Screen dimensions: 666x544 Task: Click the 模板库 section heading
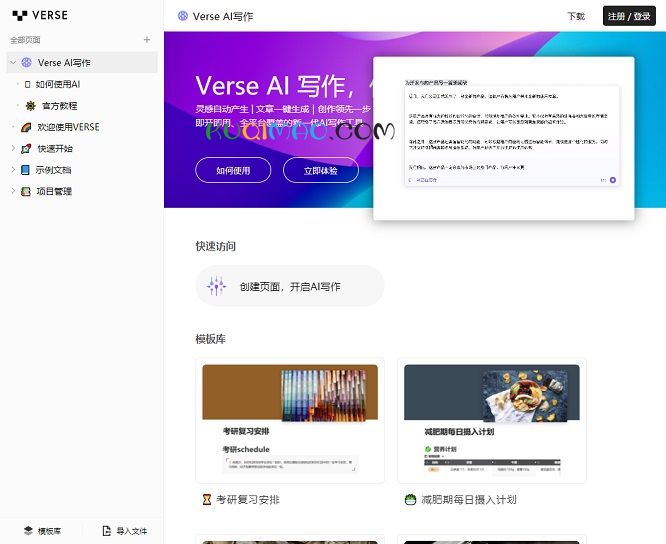[210, 339]
